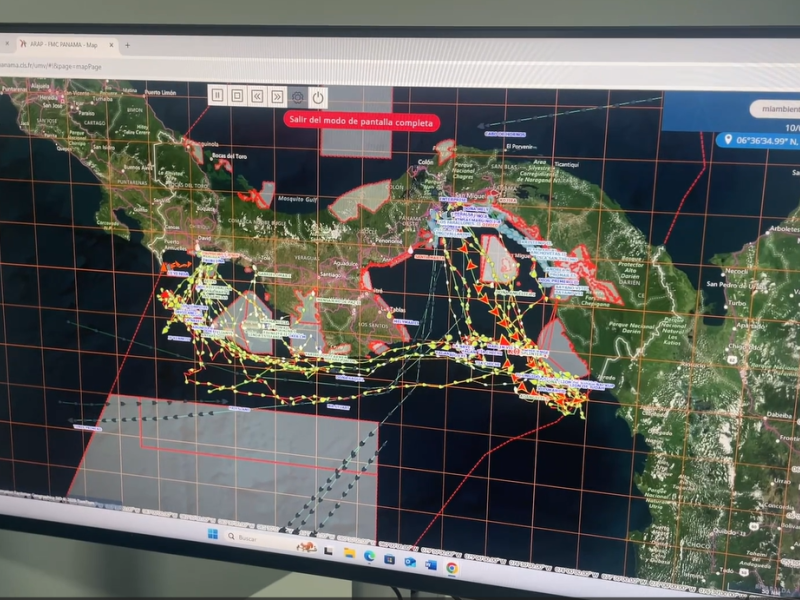Open the settings gear icon on the toolbar
This screenshot has width=800, height=600.
tap(297, 96)
